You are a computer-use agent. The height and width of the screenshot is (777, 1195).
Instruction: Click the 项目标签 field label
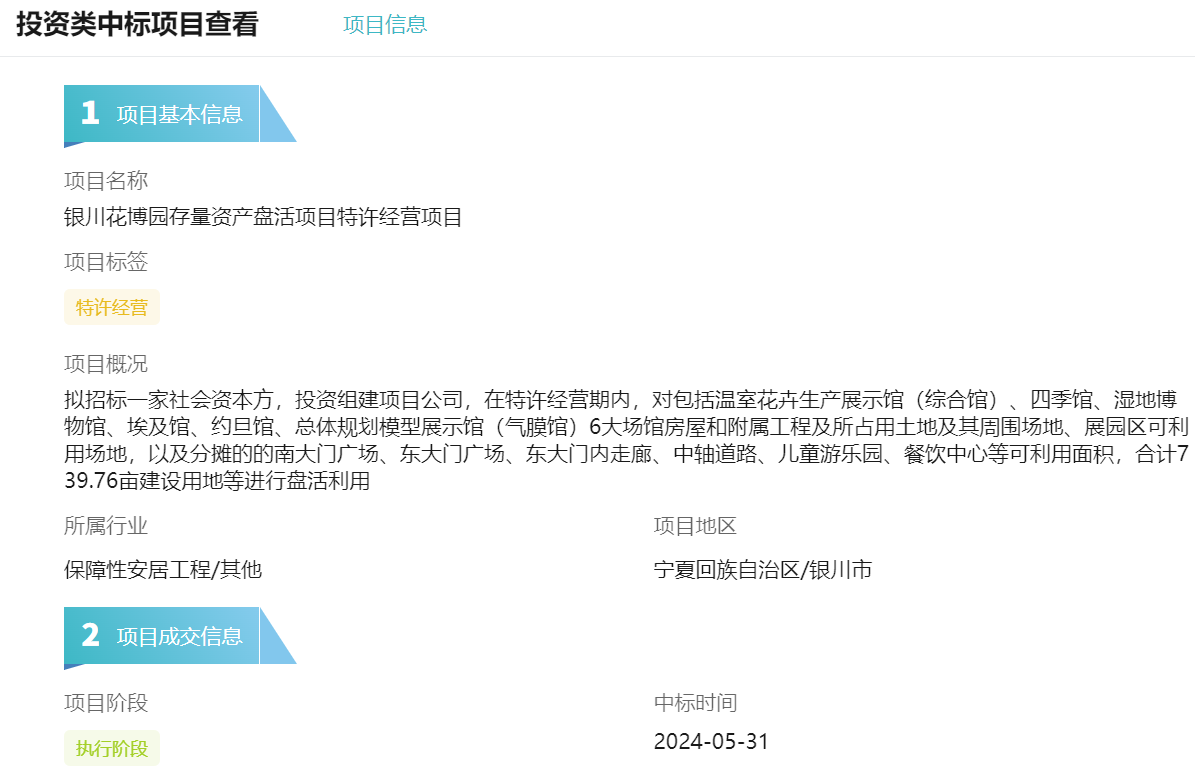[106, 261]
